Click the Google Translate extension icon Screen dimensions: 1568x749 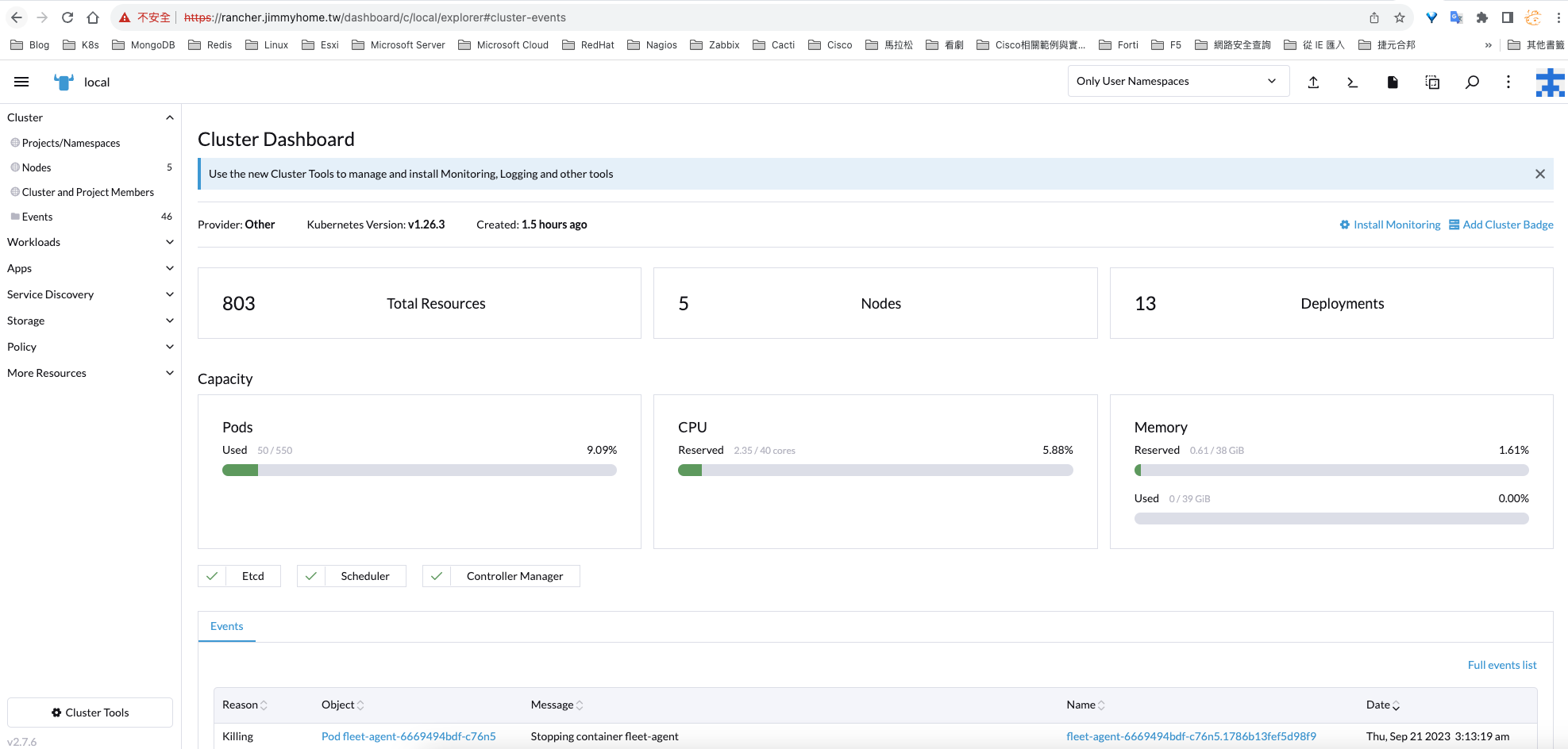pyautogui.click(x=1456, y=17)
